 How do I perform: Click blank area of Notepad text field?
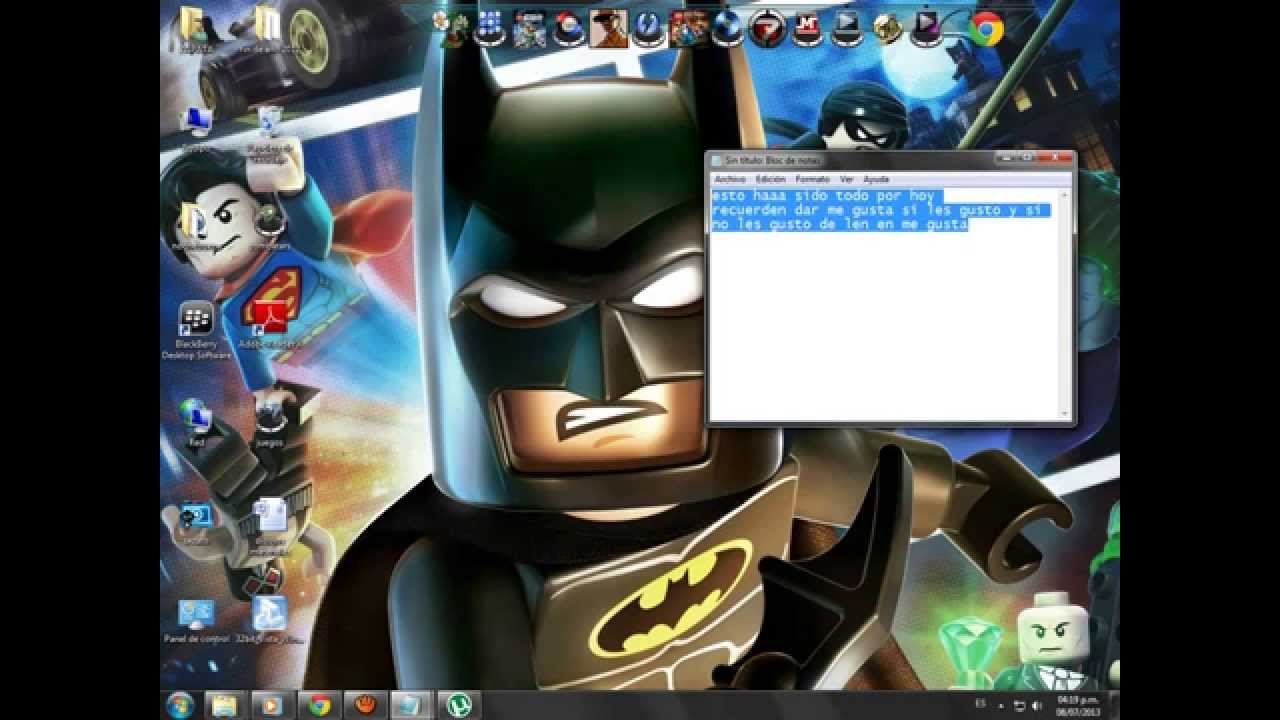(x=883, y=325)
